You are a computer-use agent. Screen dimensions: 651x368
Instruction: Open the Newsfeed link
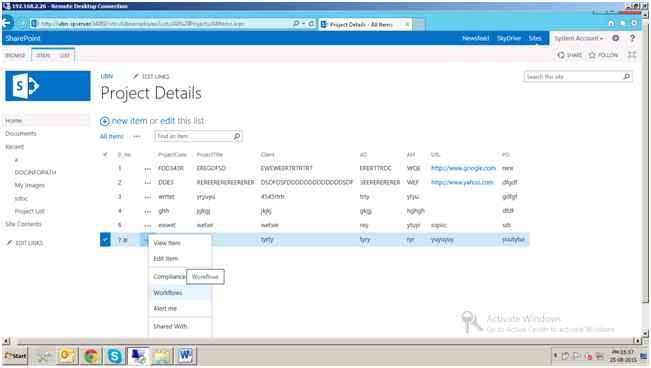click(x=475, y=38)
